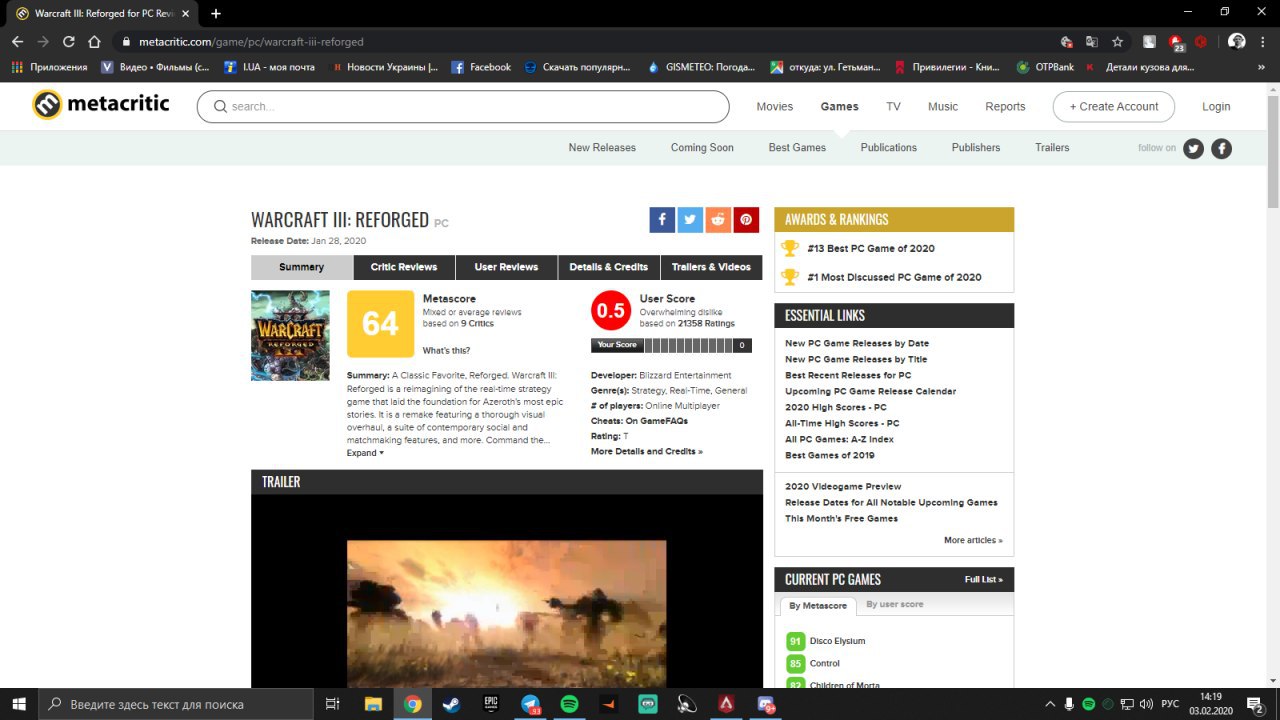Open File Explorer from the taskbar
The image size is (1280, 720).
[373, 704]
